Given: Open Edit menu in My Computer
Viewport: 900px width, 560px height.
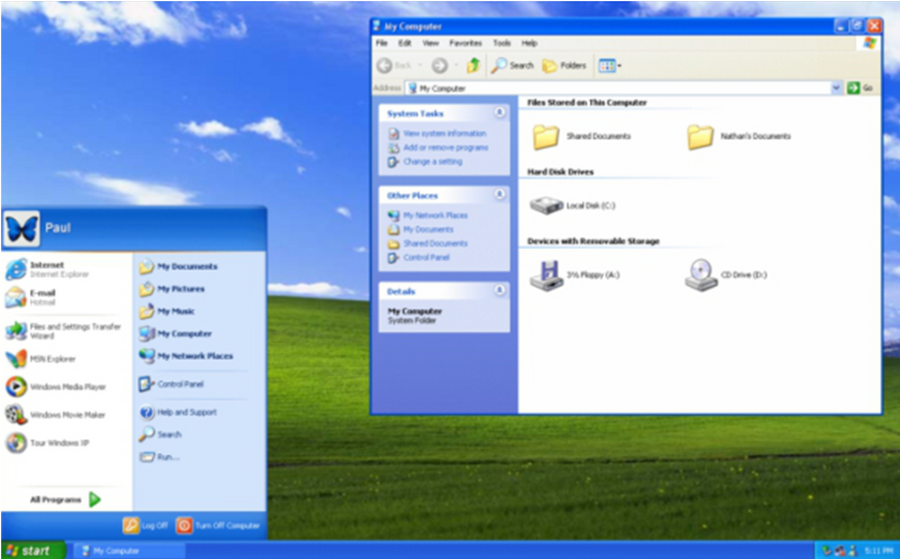Looking at the screenshot, I should [x=405, y=43].
